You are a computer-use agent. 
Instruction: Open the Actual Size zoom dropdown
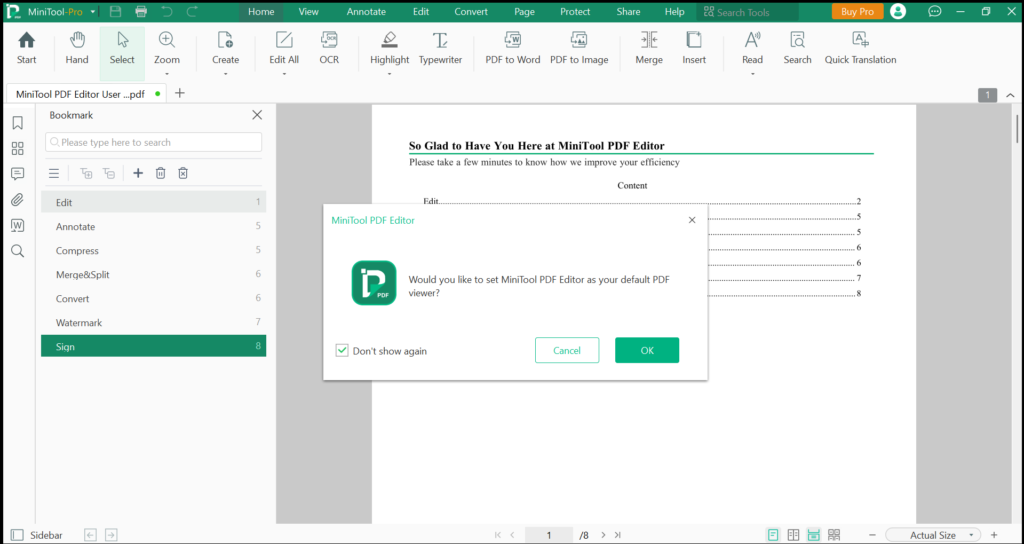(x=934, y=535)
